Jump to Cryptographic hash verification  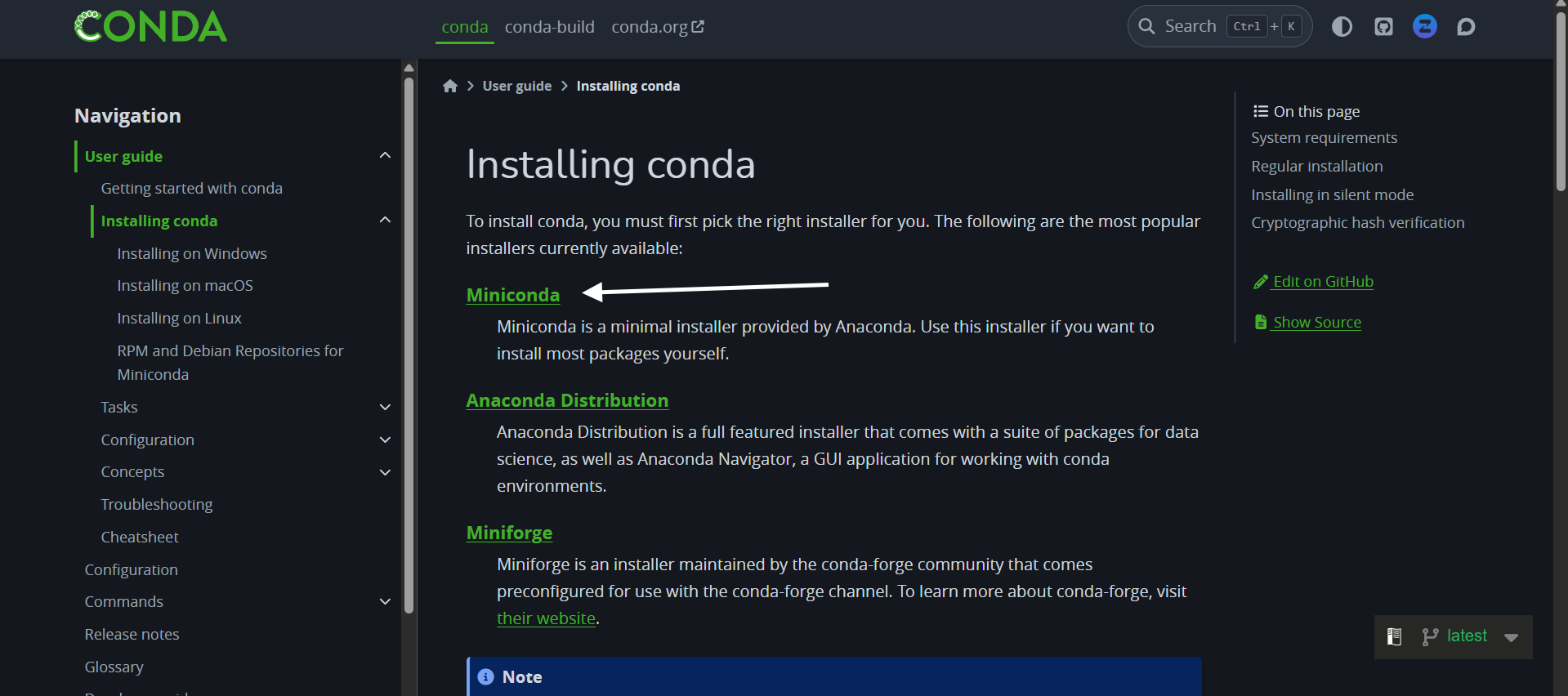(1358, 223)
